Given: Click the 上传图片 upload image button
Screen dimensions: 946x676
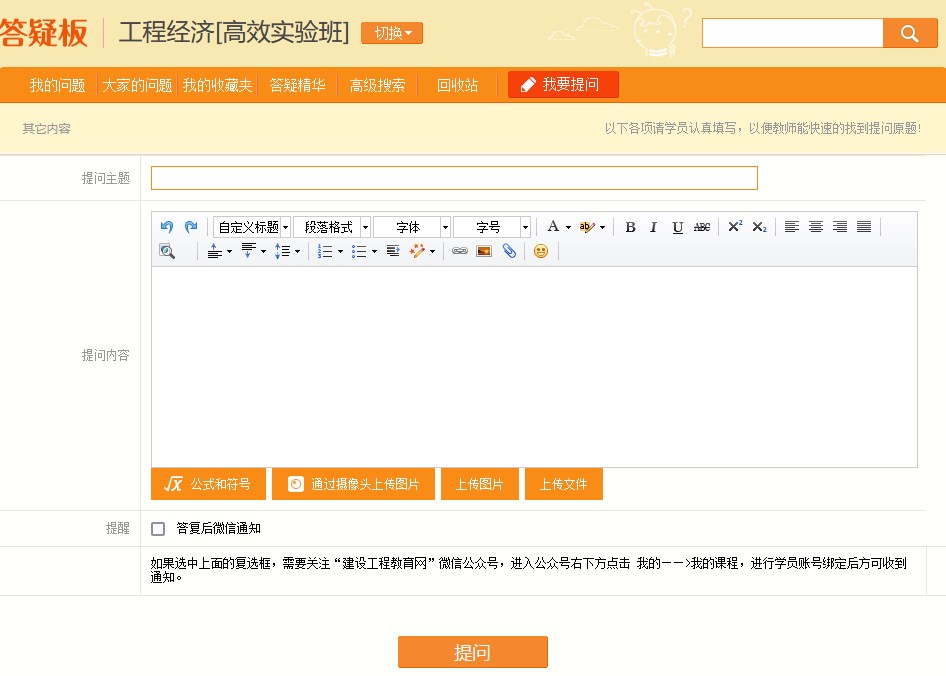Looking at the screenshot, I should [479, 483].
